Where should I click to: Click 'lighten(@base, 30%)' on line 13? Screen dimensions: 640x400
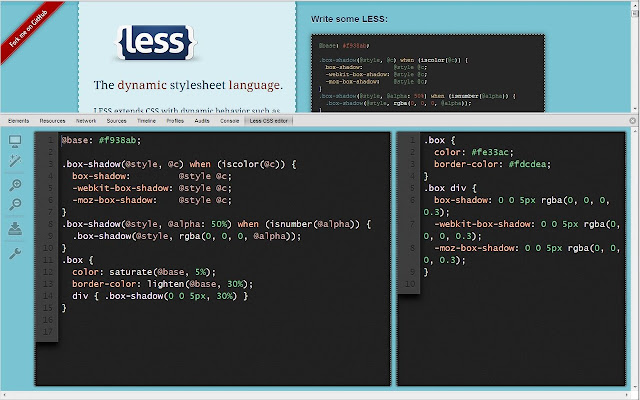point(198,284)
